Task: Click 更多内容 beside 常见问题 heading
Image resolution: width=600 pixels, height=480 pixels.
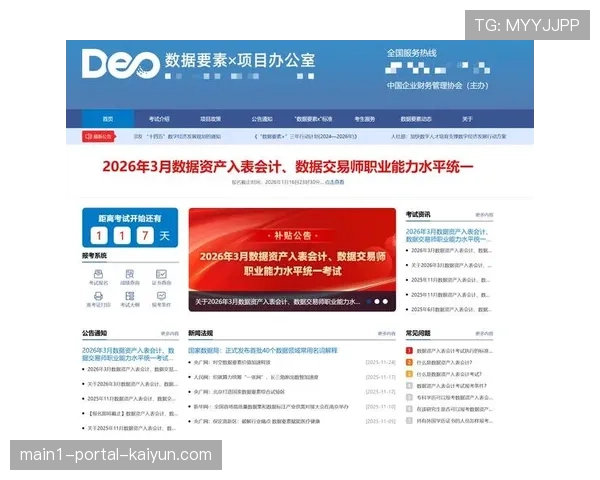Action: [x=484, y=334]
